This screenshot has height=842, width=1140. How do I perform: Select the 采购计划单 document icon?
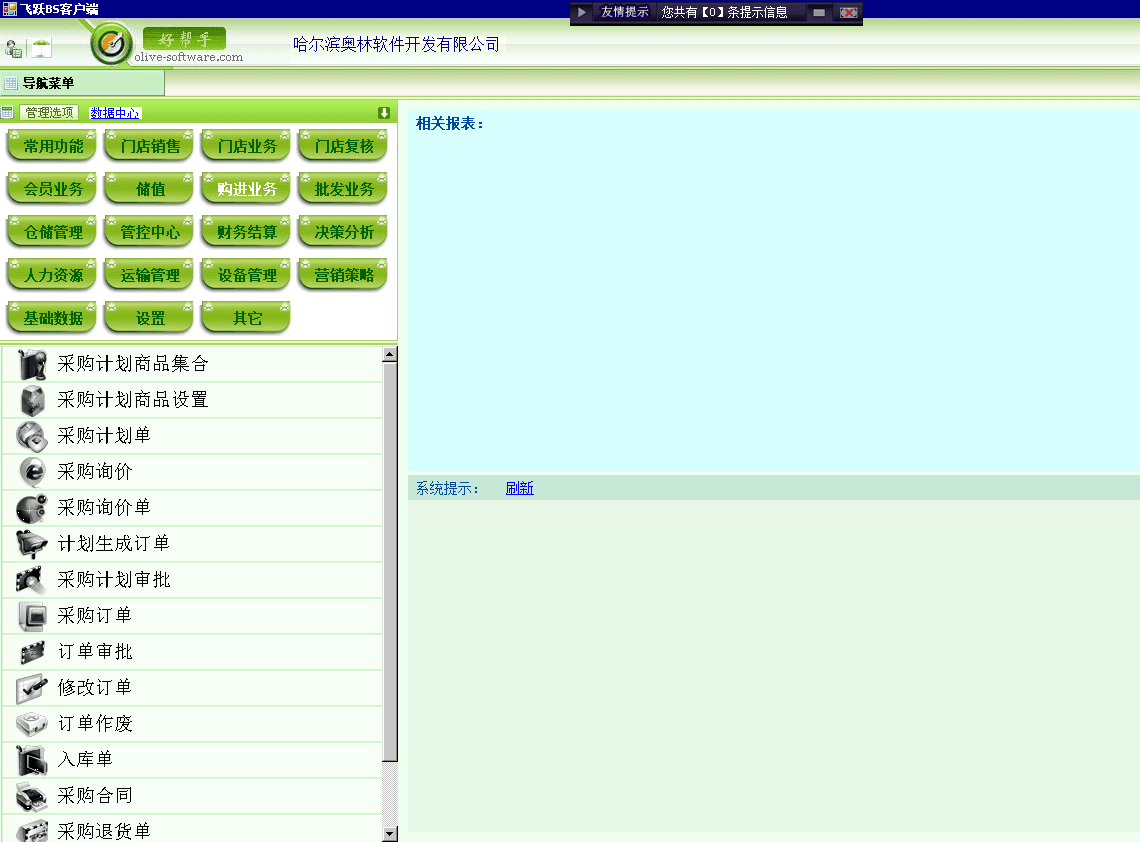28,435
